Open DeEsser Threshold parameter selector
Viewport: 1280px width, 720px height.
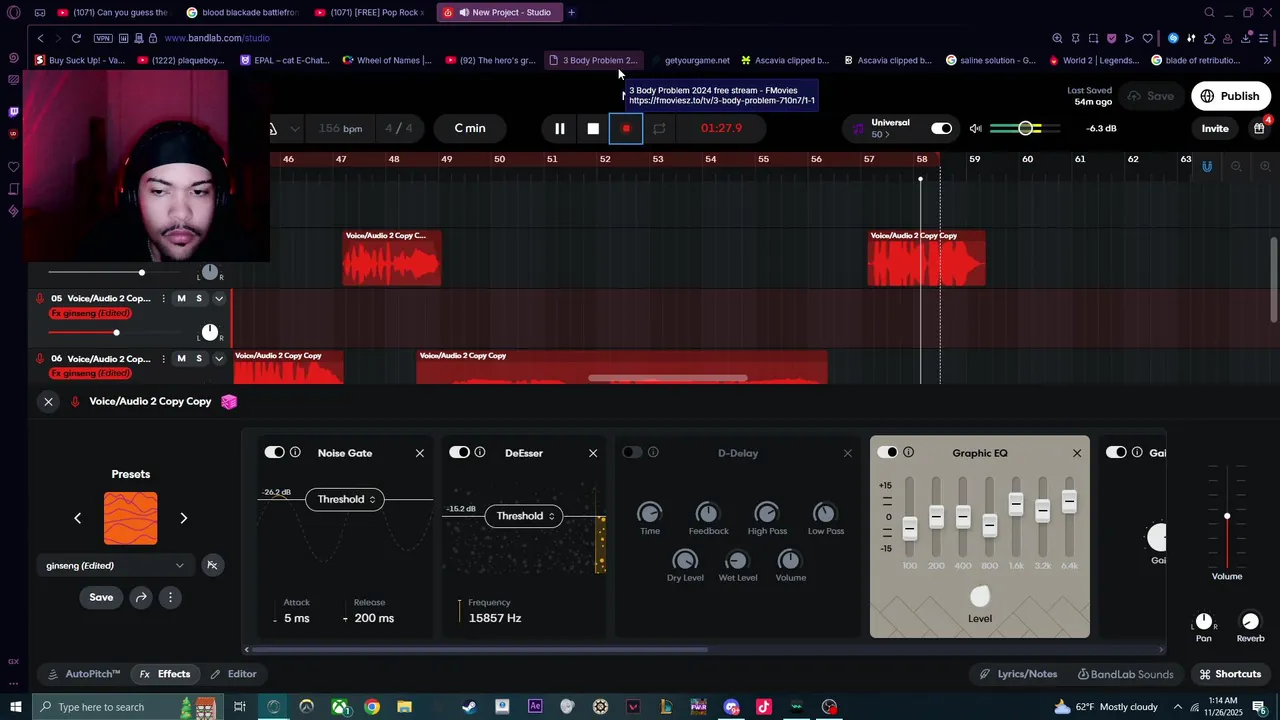[x=524, y=516]
